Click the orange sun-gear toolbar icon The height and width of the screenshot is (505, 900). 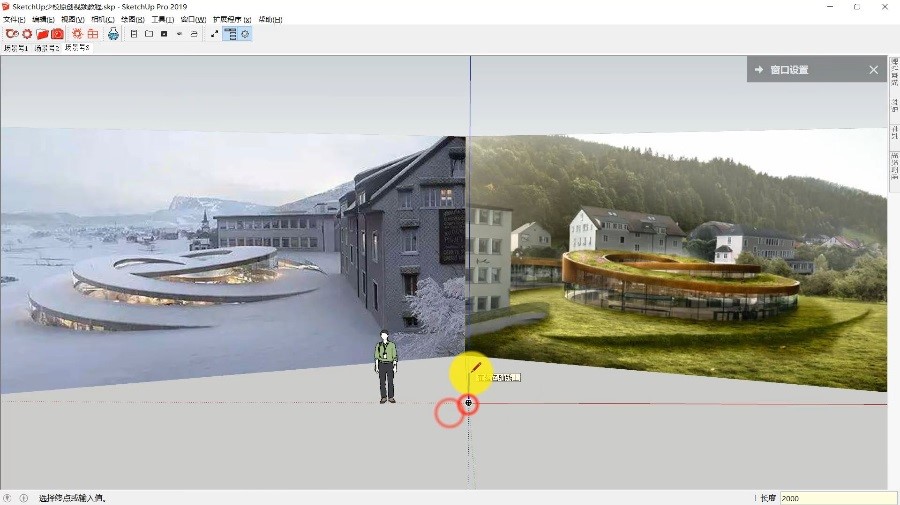(77, 34)
